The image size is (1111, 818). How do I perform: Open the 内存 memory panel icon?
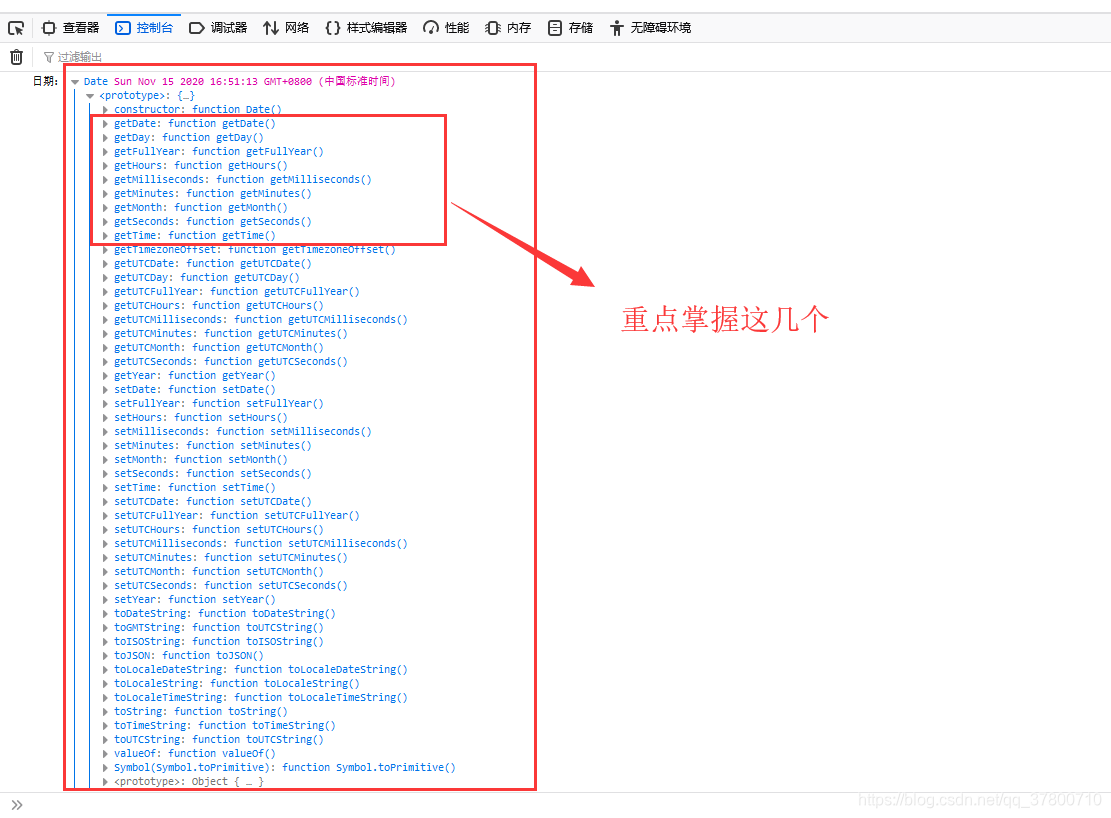tap(491, 27)
